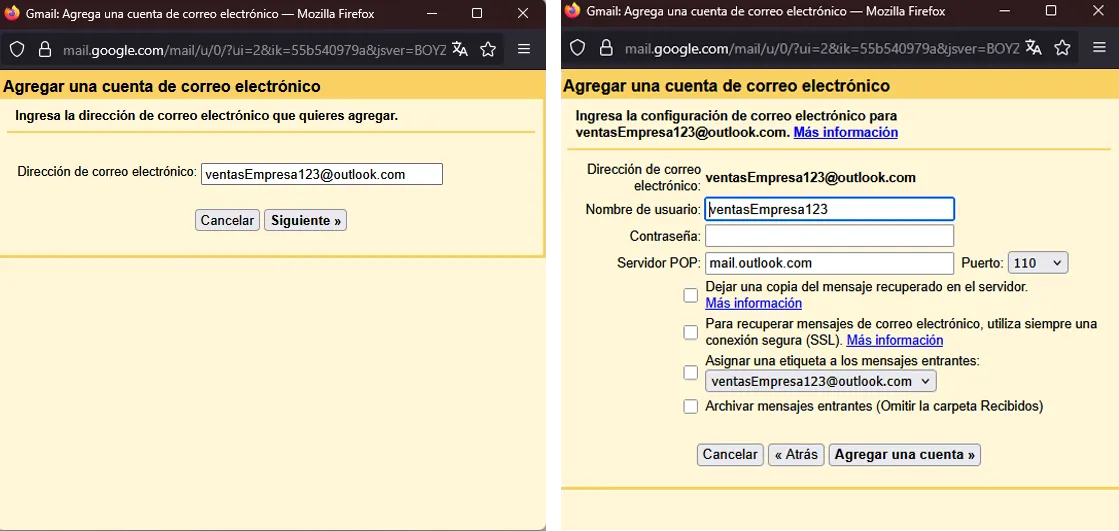This screenshot has height=531, width=1119.
Task: Click Cancelar button in right window
Action: point(730,455)
